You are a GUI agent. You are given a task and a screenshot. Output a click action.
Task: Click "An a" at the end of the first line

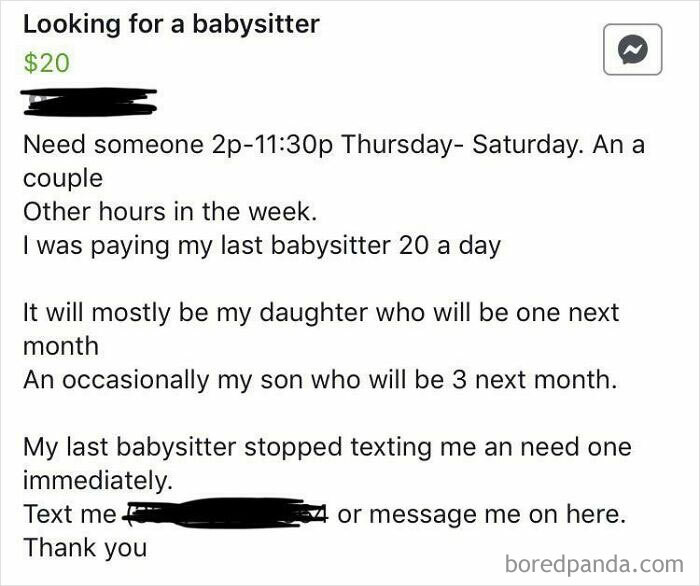pos(619,145)
